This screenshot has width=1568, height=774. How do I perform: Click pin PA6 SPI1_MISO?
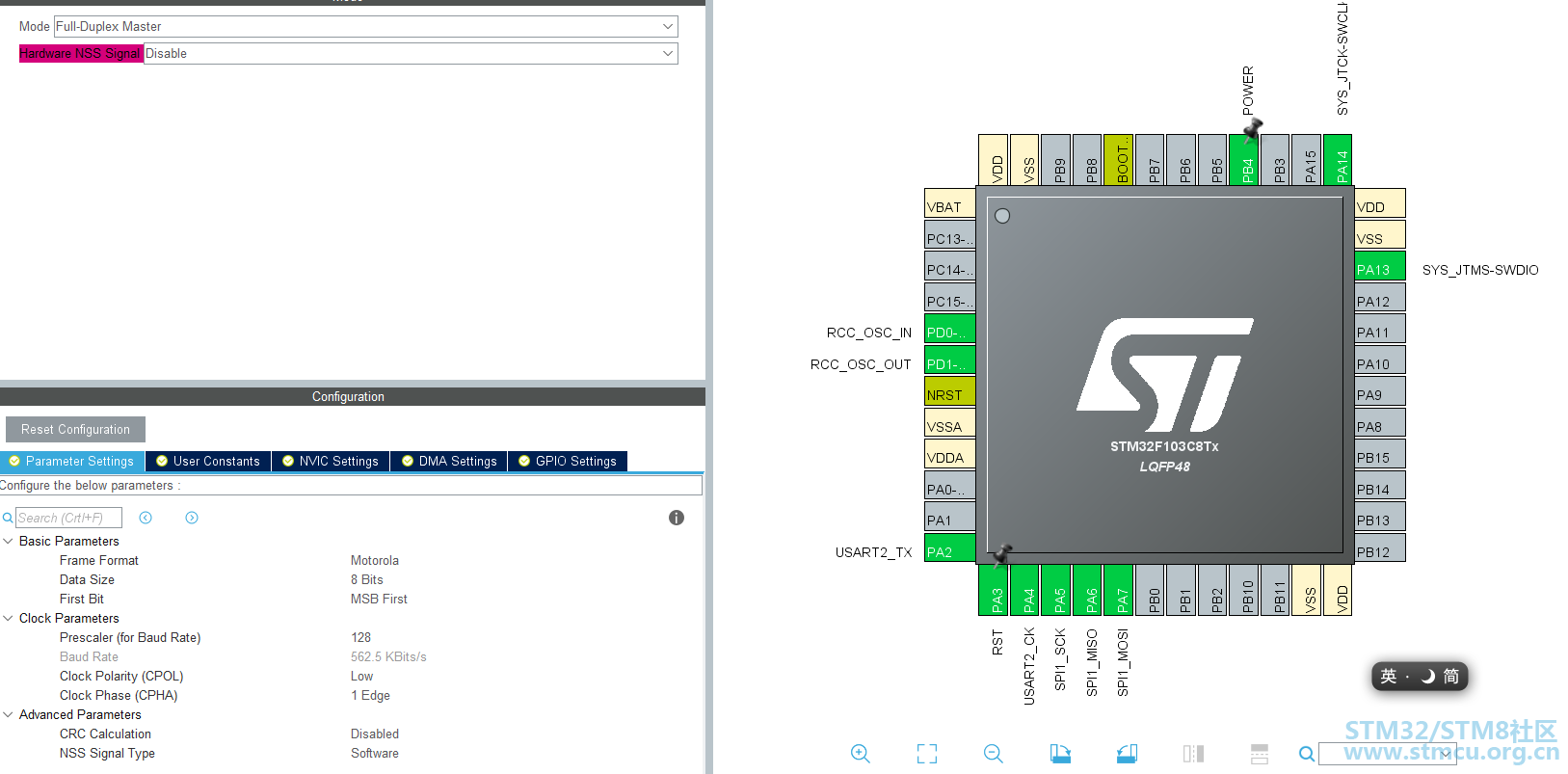[x=1087, y=590]
